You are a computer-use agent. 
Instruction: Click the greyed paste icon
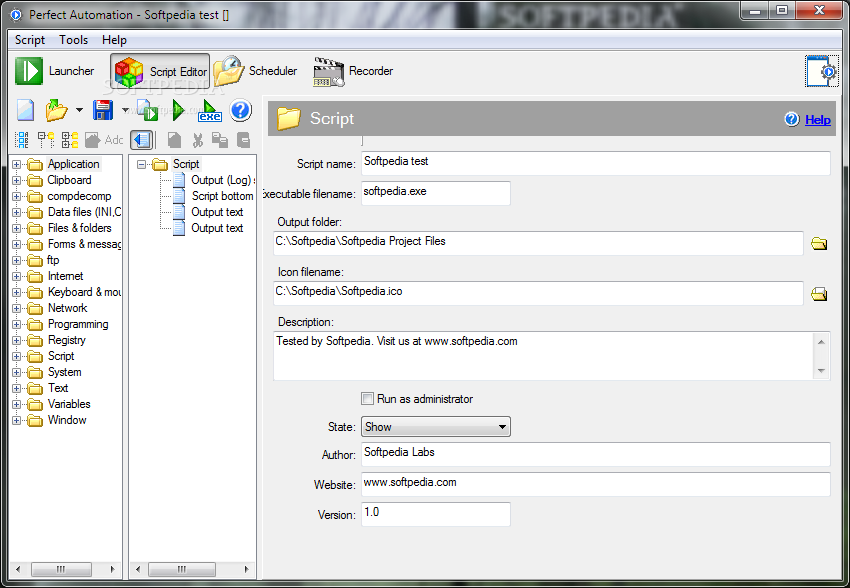pos(220,140)
